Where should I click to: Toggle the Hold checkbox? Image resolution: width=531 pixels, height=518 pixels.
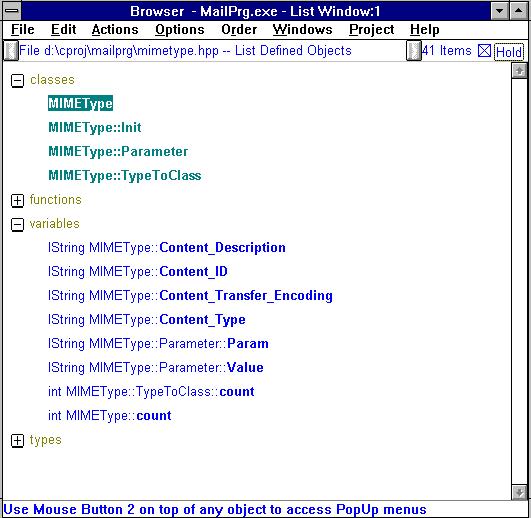pos(484,51)
